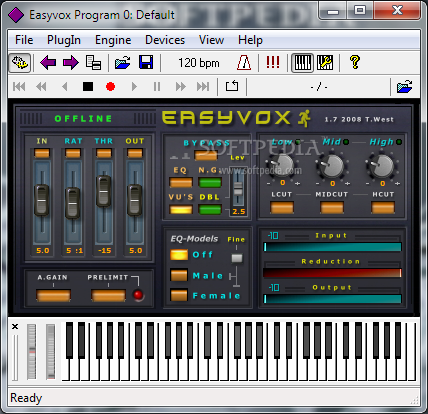Screen dimensions: 428x414
Task: Select the Male EQ model
Action: click(179, 275)
